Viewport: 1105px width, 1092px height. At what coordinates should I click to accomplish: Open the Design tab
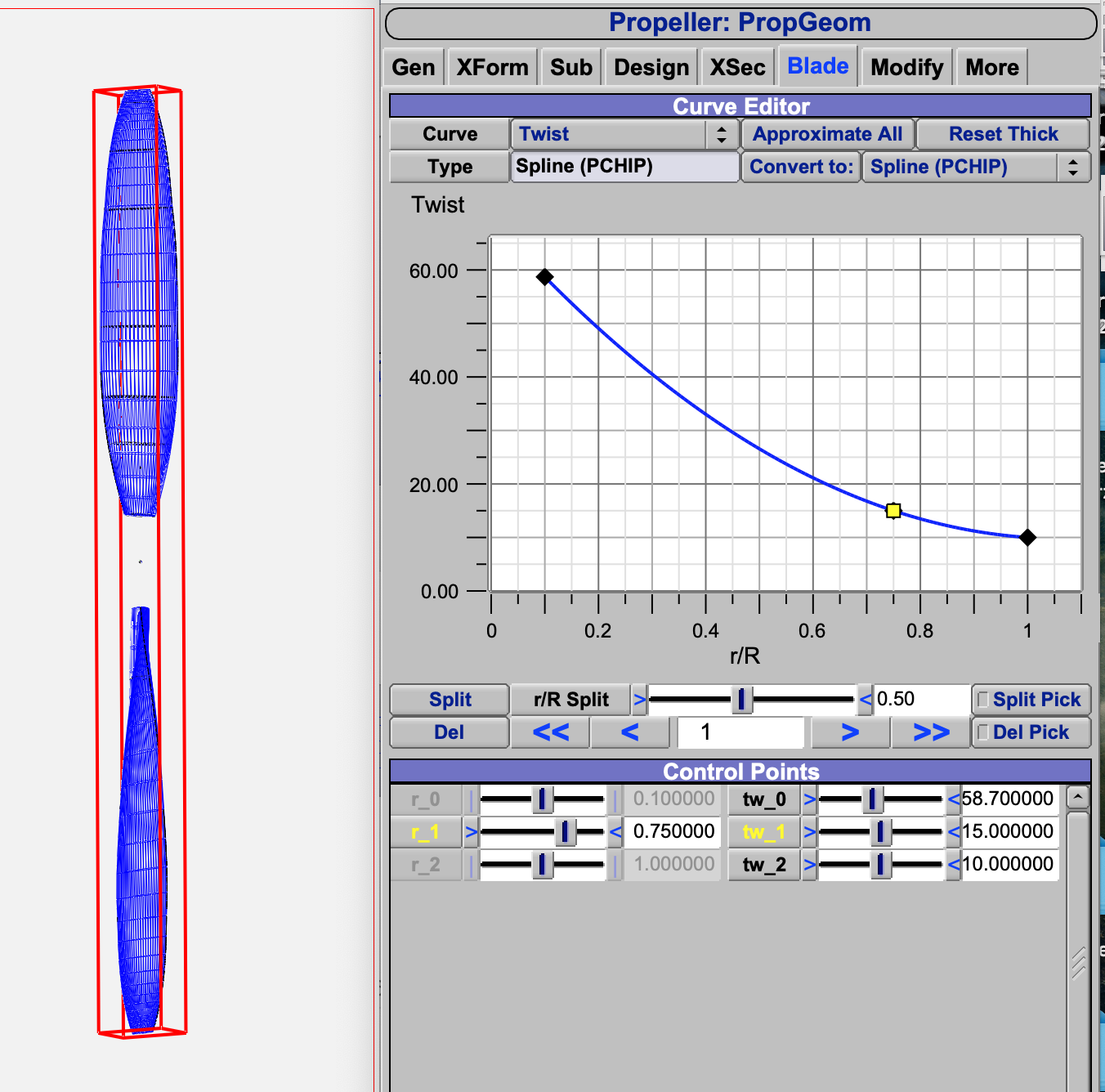pos(651,67)
